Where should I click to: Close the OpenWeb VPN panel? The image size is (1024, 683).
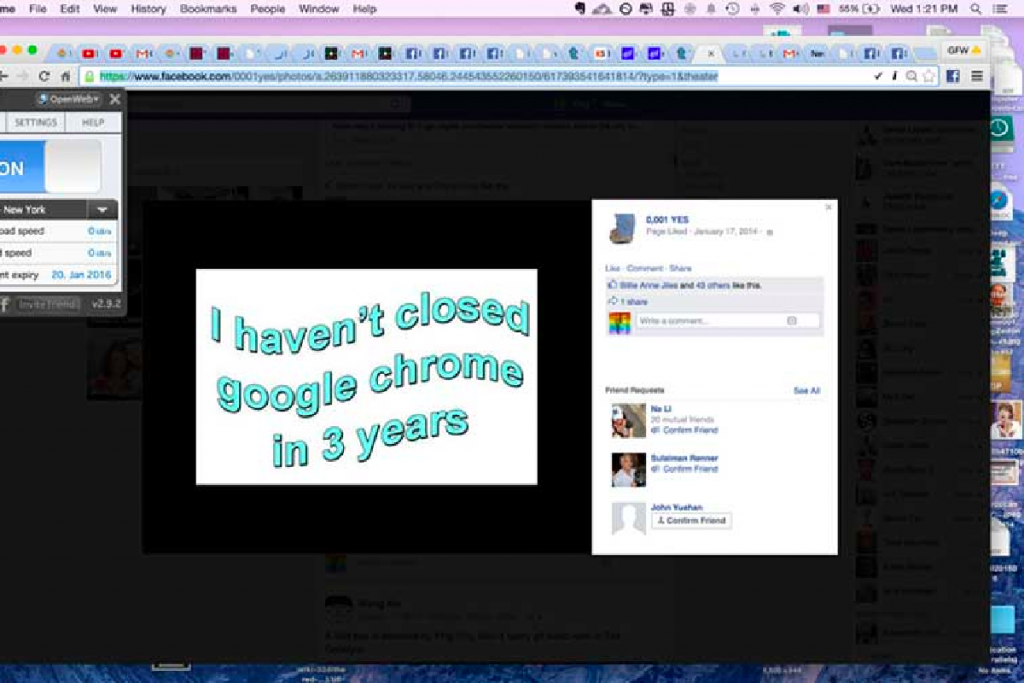(x=115, y=99)
